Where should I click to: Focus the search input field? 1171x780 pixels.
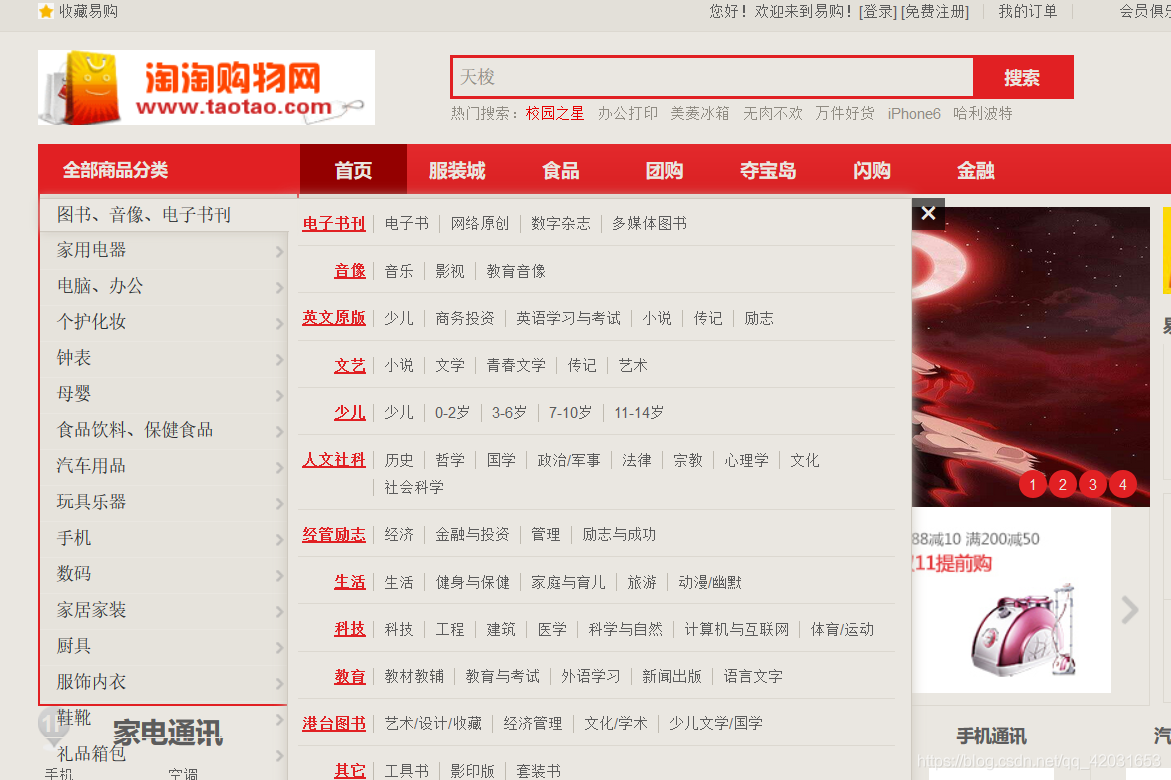point(712,77)
